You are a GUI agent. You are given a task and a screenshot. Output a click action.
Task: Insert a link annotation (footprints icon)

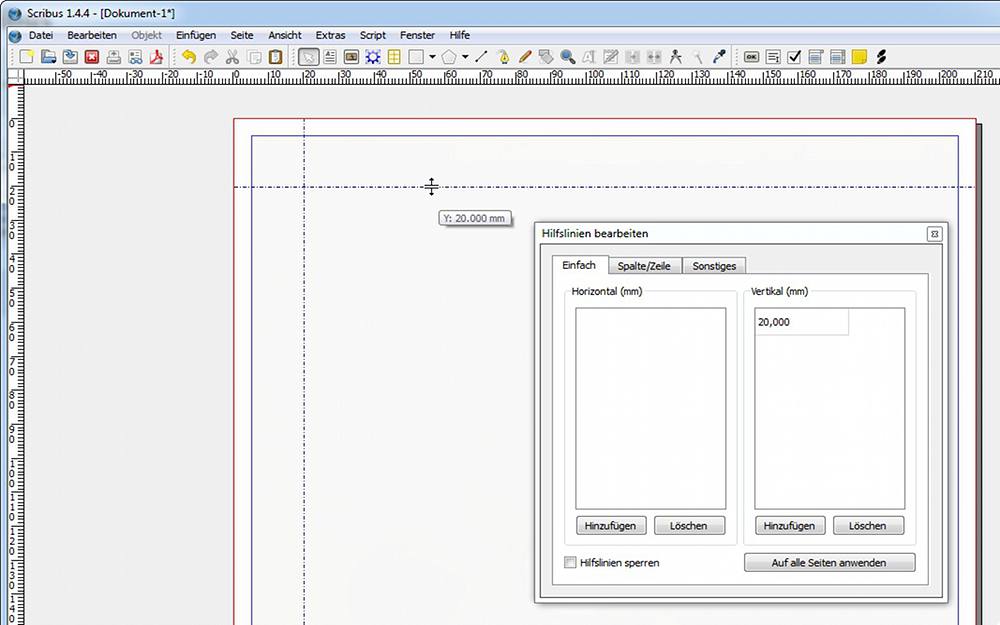point(881,57)
